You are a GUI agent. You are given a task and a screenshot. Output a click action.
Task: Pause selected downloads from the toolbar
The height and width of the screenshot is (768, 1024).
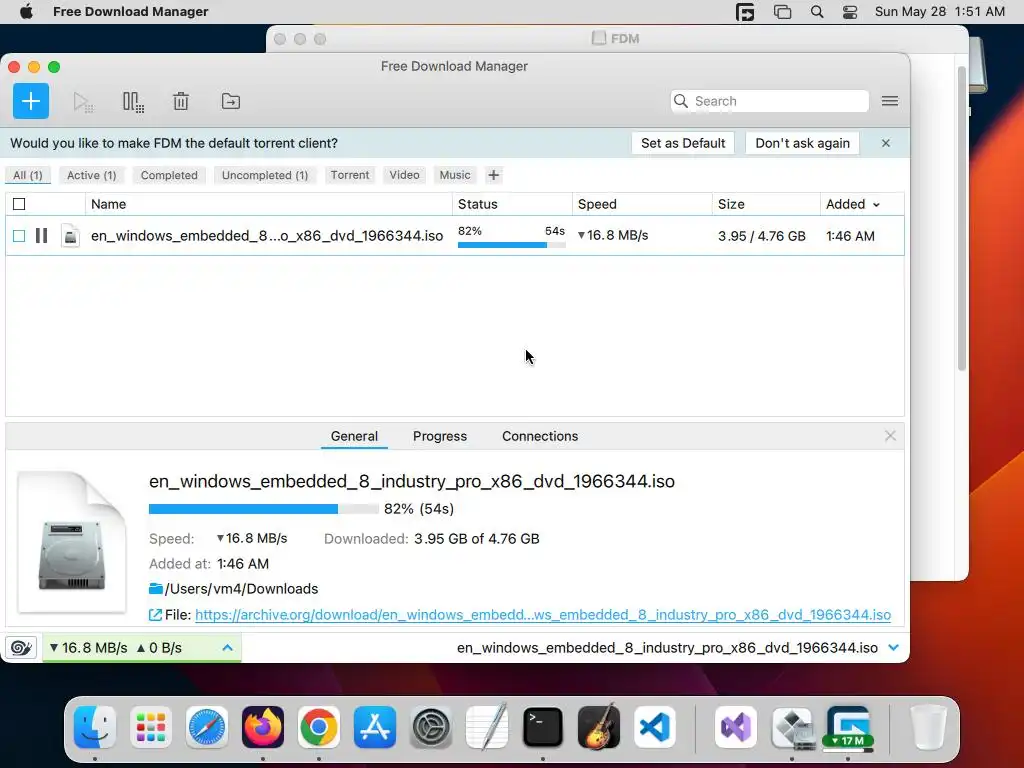coord(133,102)
